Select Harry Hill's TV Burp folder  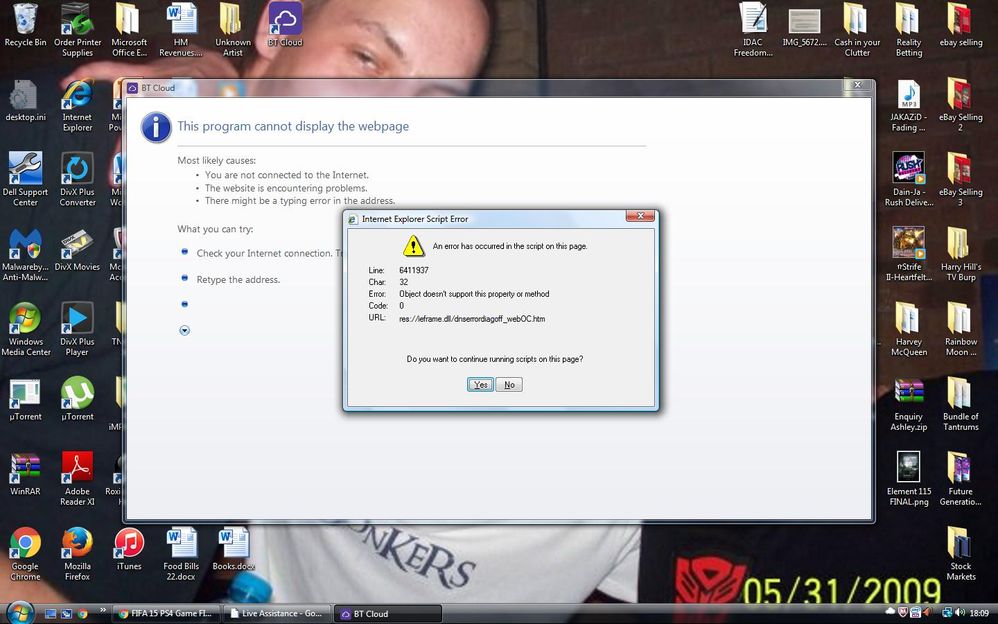[960, 255]
